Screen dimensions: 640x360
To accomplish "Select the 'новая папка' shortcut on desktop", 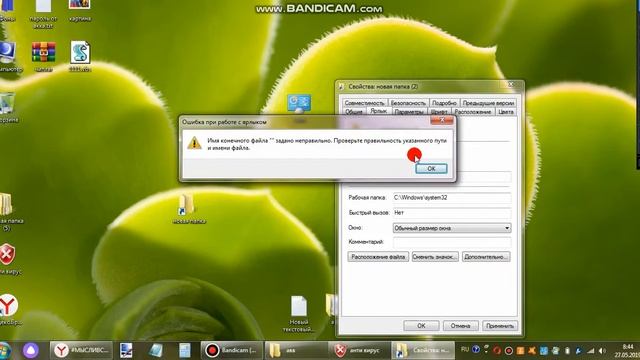I will click(x=186, y=204).
